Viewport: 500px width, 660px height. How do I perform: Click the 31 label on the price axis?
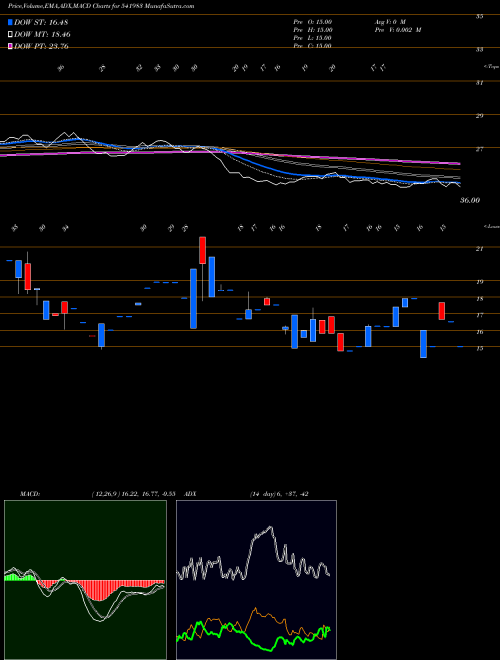[x=479, y=83]
